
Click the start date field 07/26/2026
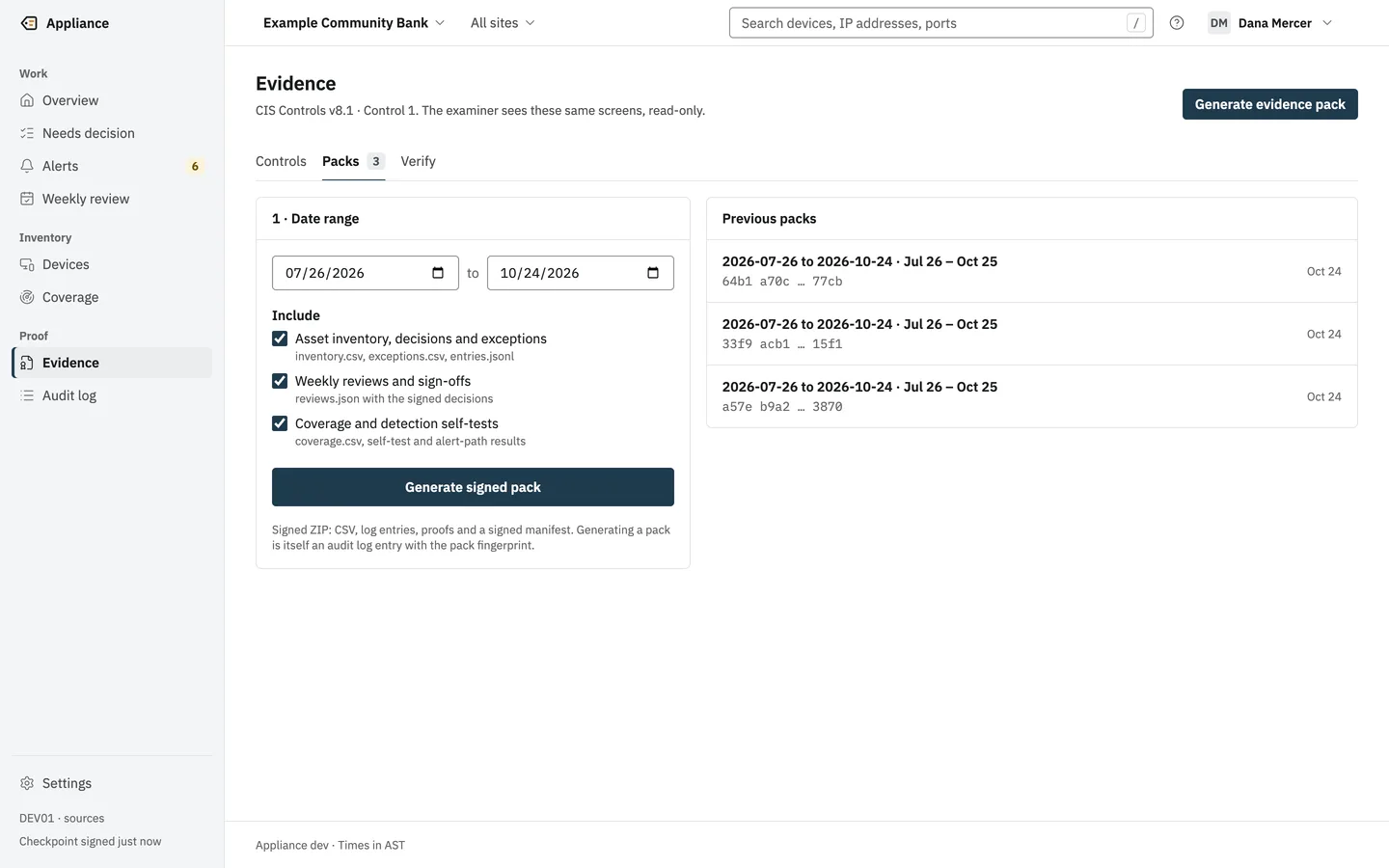pos(365,273)
